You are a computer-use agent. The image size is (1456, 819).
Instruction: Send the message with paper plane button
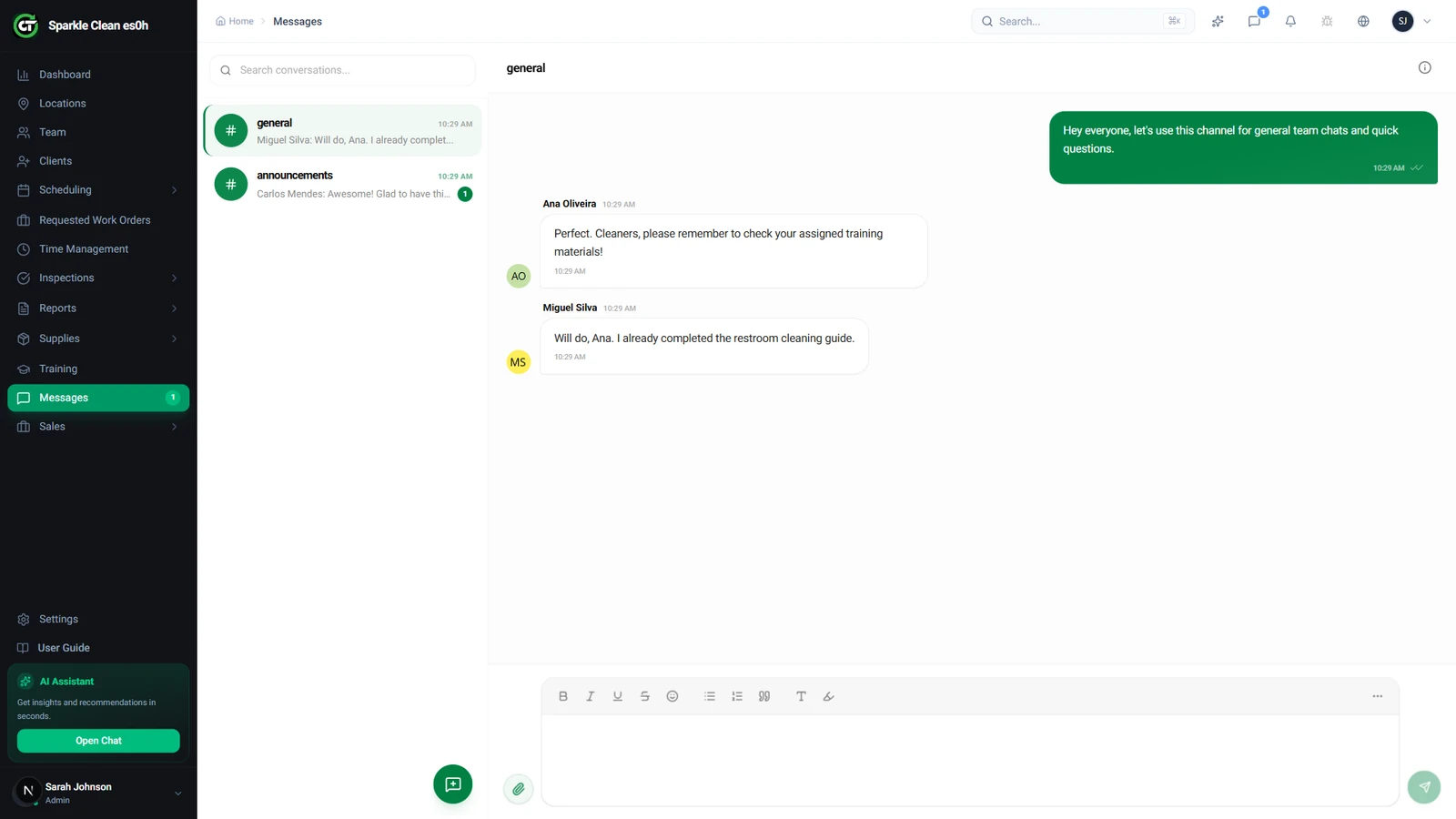tap(1424, 787)
